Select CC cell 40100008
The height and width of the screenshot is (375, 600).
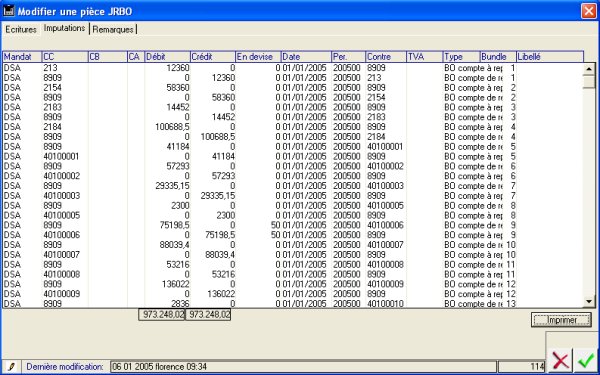pyautogui.click(x=61, y=274)
